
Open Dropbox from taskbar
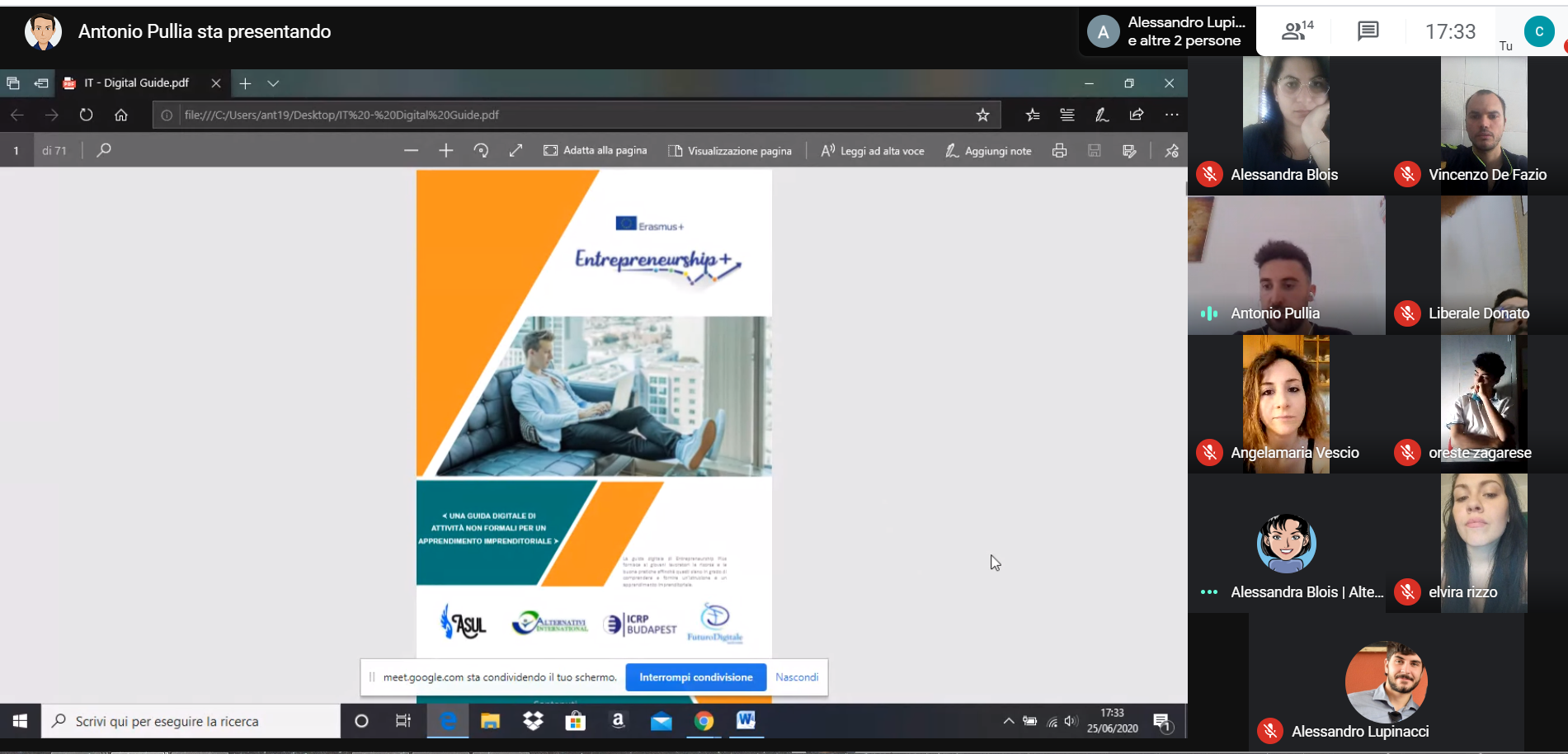point(534,721)
